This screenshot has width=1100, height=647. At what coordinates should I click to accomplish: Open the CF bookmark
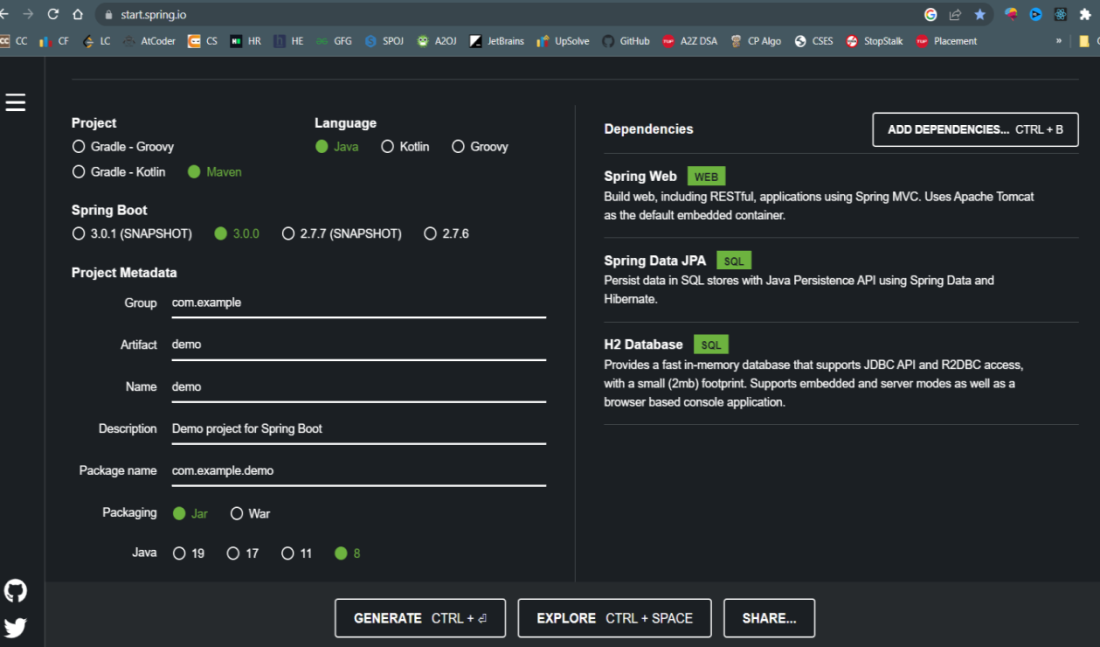[55, 41]
